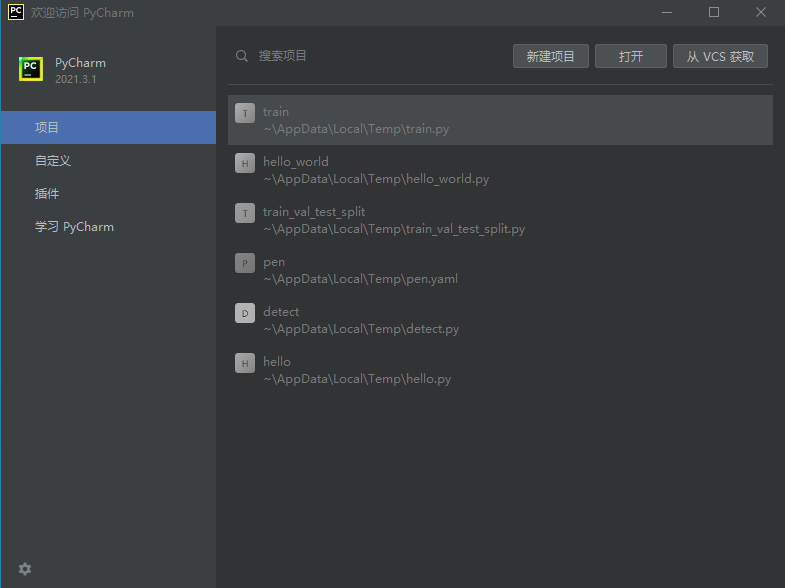Click the path ending in detect.py
785x588 pixels.
pos(361,329)
